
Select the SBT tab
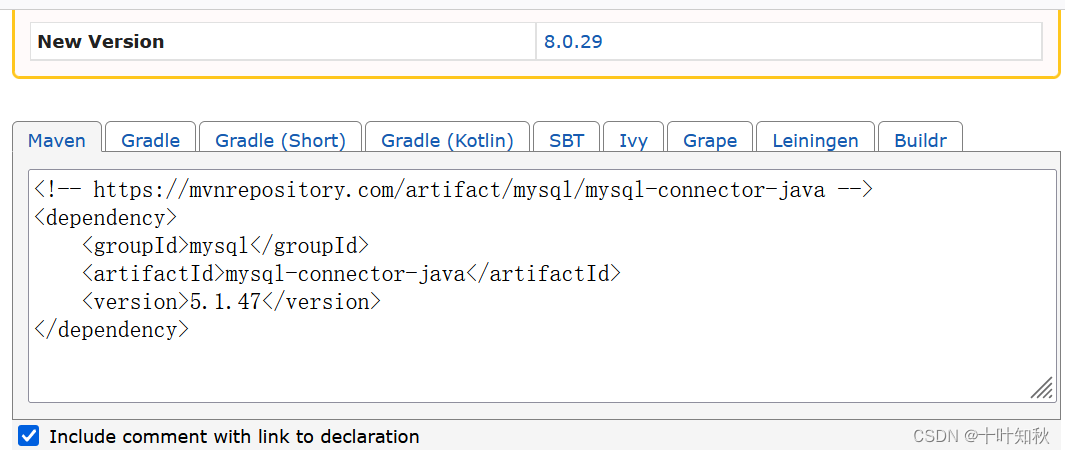tap(566, 137)
